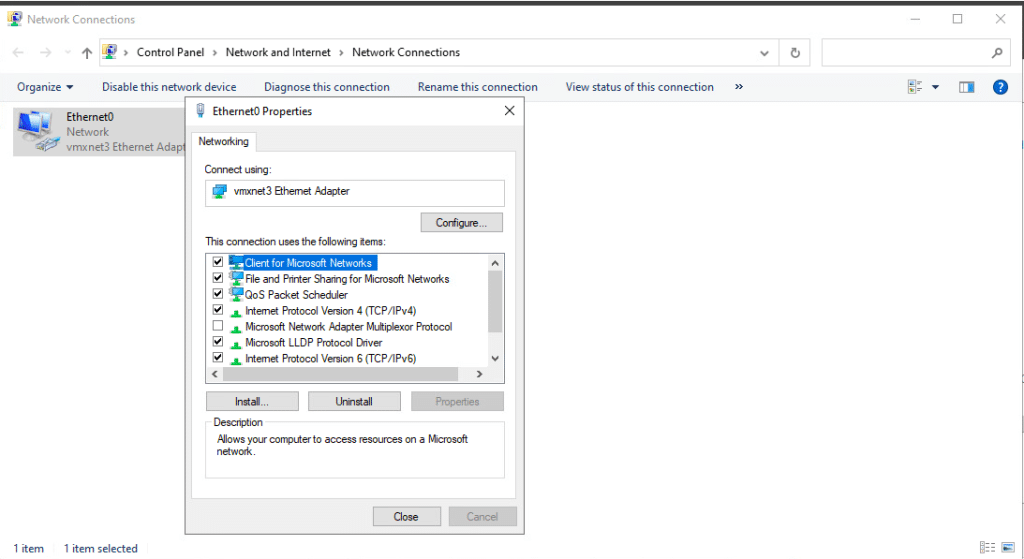
Task: Click Disable this network device
Action: [x=169, y=87]
